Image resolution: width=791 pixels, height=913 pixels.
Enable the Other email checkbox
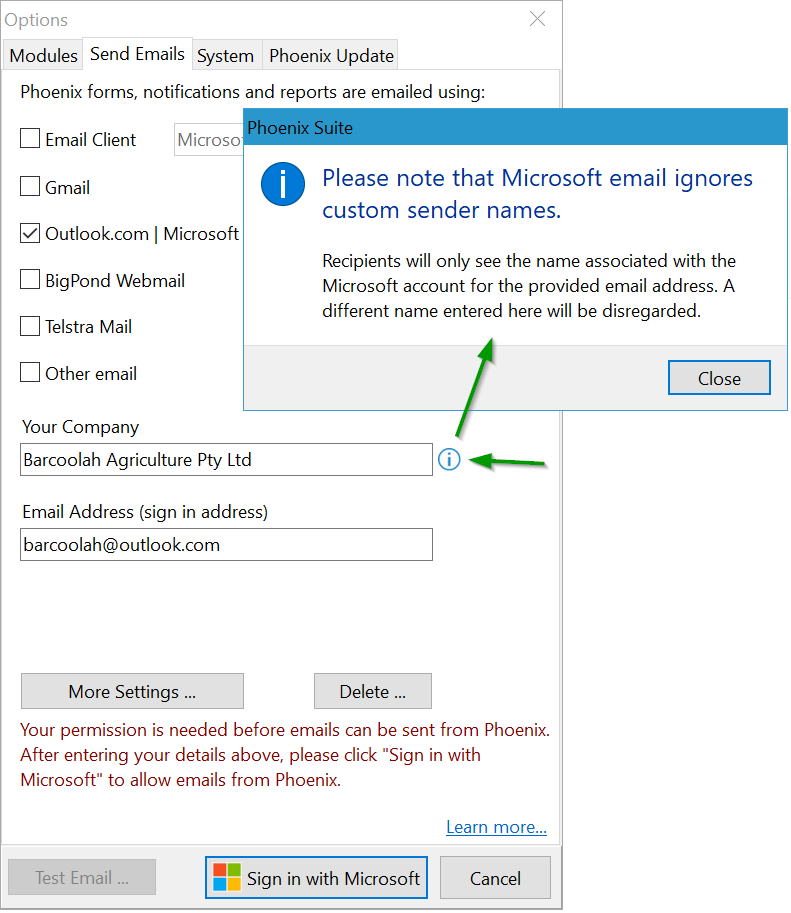tap(30, 373)
